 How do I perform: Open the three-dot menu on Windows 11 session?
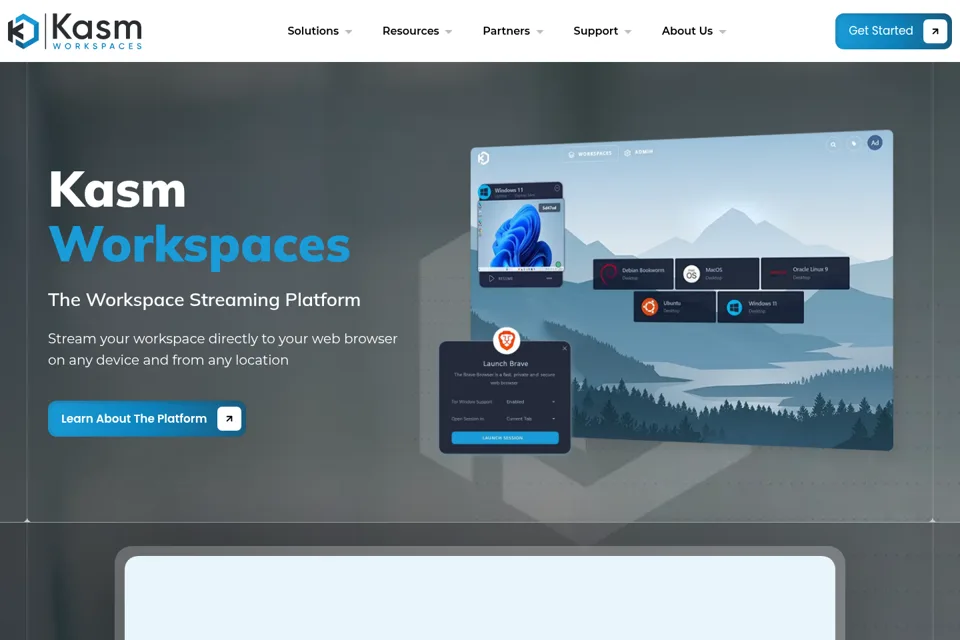click(x=549, y=279)
